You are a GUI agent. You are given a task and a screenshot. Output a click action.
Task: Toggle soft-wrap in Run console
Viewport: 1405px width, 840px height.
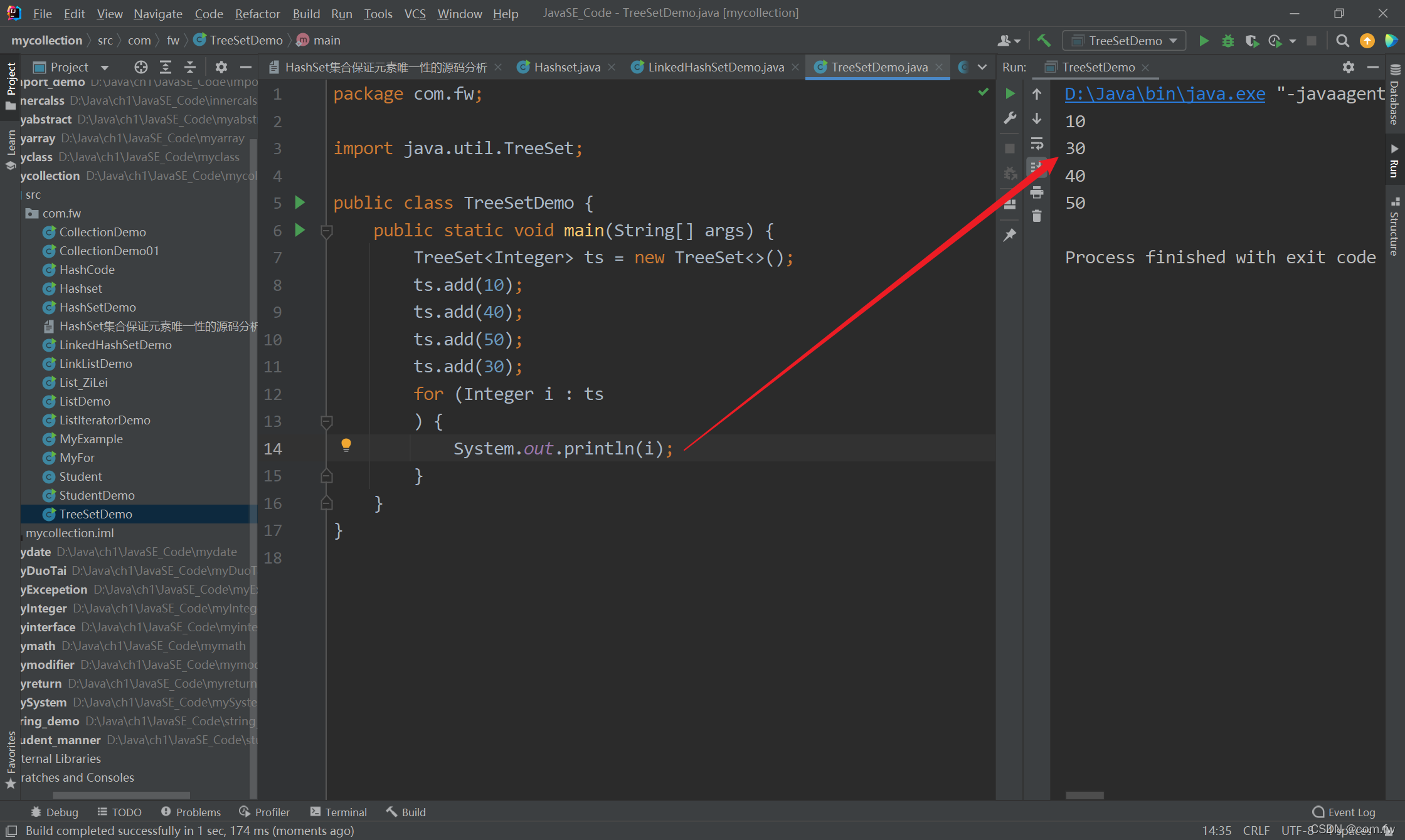click(1037, 144)
